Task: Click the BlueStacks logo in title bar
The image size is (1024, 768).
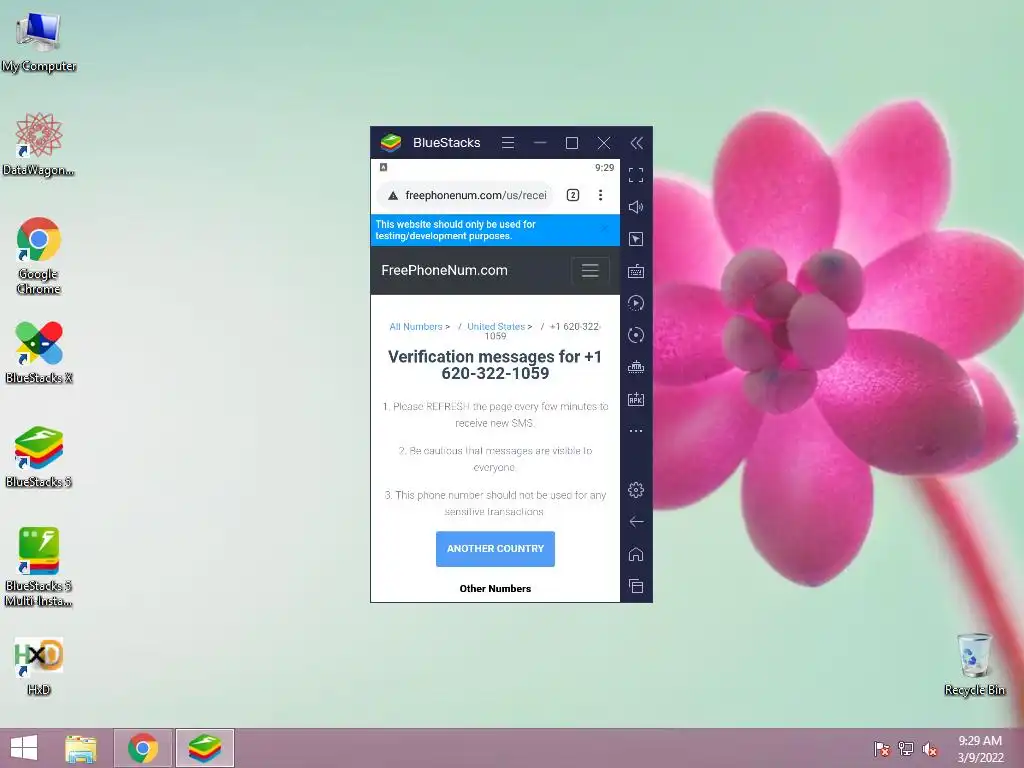Action: tap(391, 142)
